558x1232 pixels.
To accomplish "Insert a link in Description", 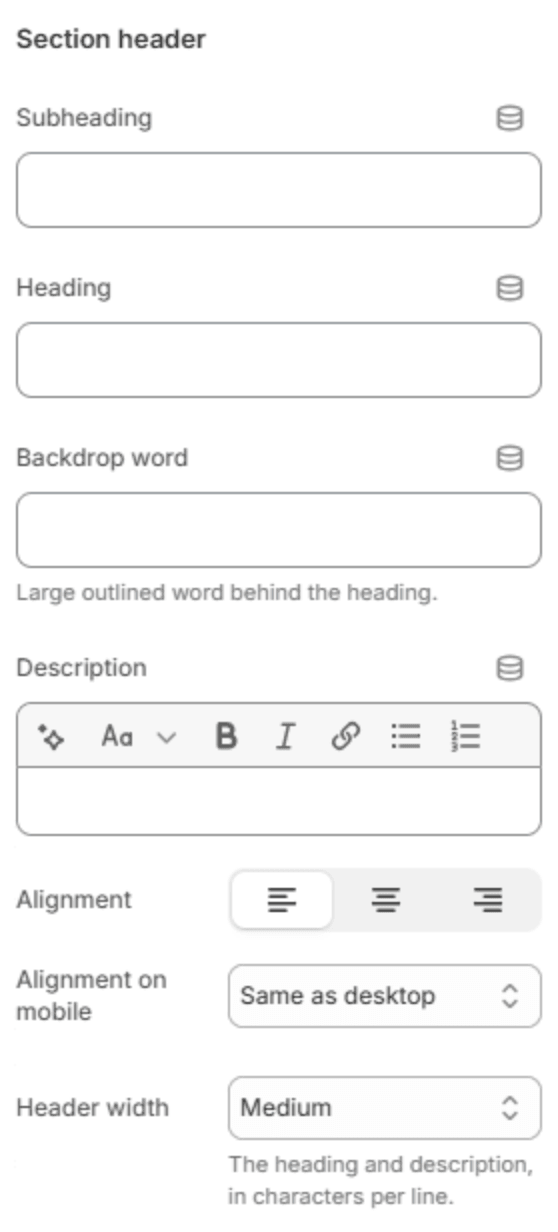I will point(345,737).
